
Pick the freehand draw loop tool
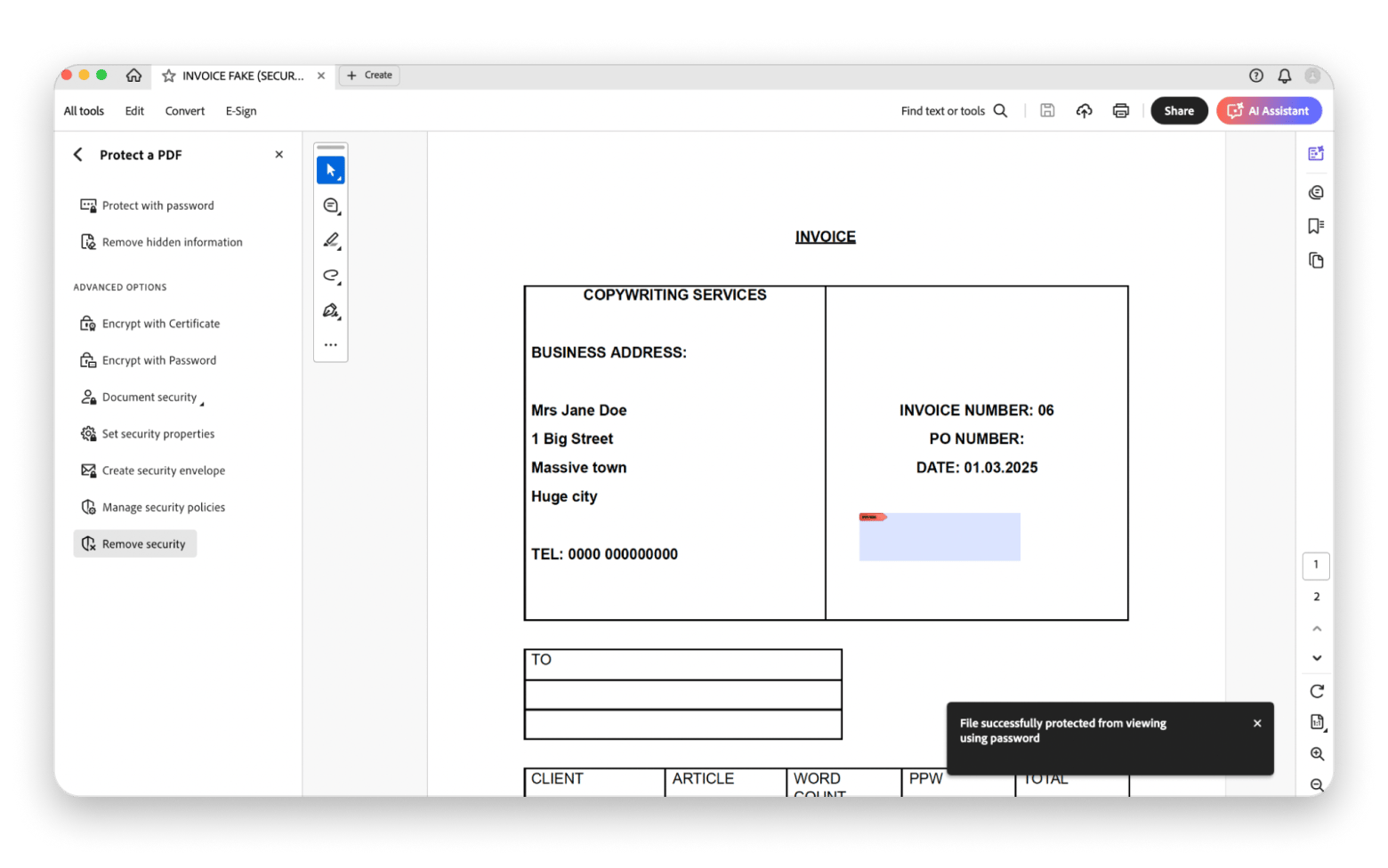(x=331, y=276)
